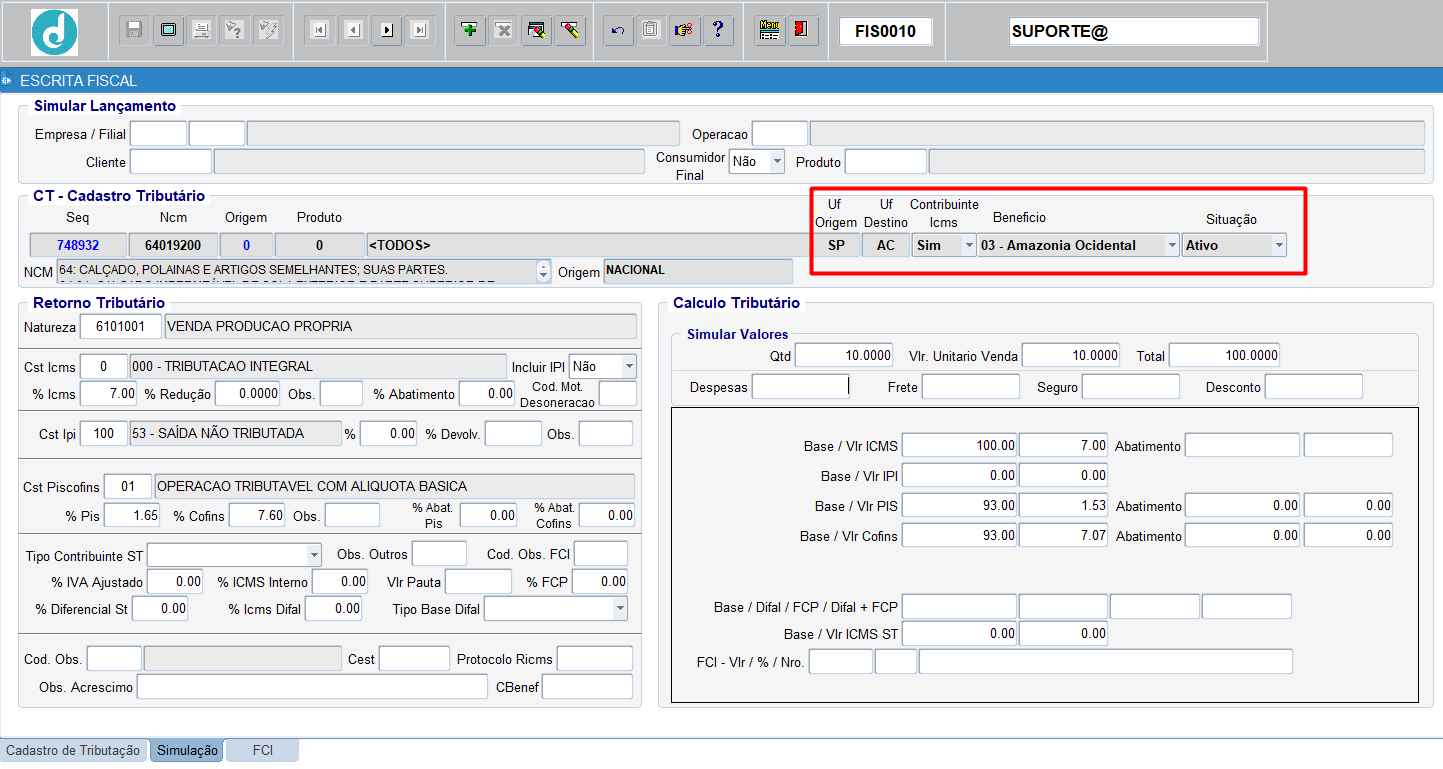Click the screen/monitor toolbar icon

[168, 31]
